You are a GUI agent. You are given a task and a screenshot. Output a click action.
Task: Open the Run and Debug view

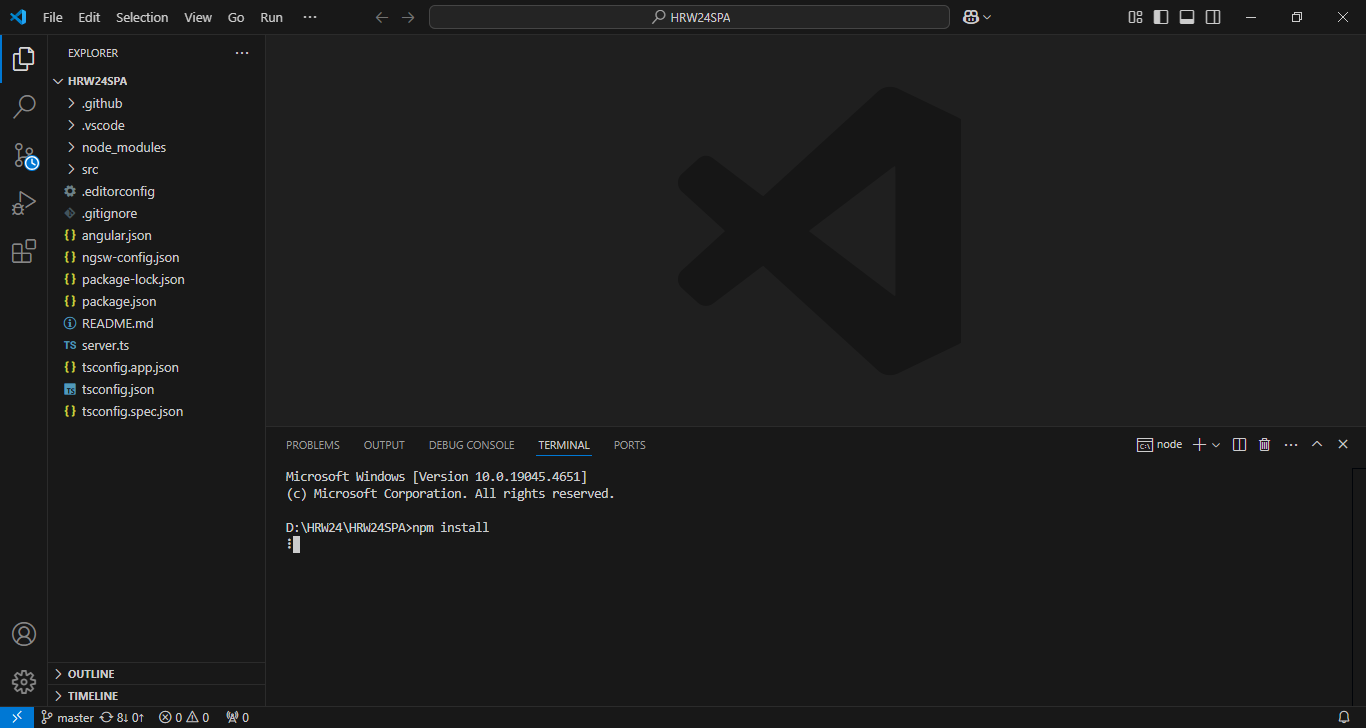coord(24,204)
